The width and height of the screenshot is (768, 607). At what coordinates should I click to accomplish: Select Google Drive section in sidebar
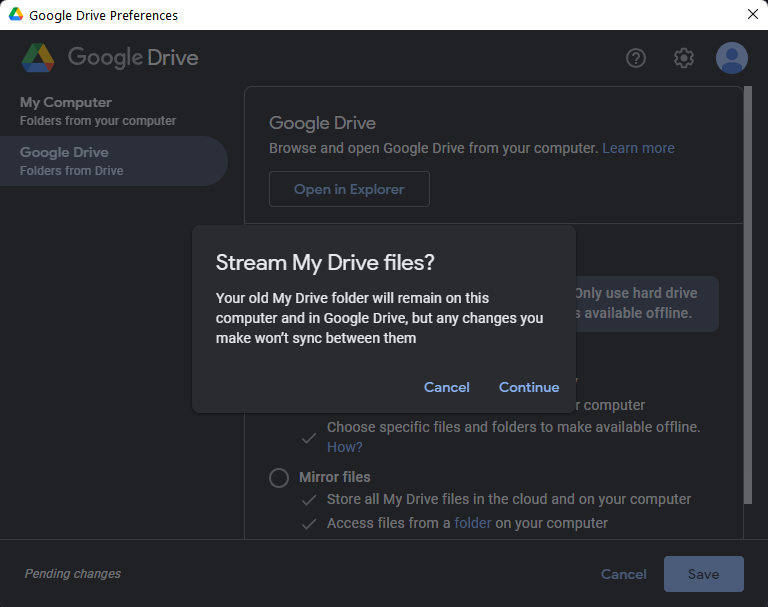[x=114, y=161]
